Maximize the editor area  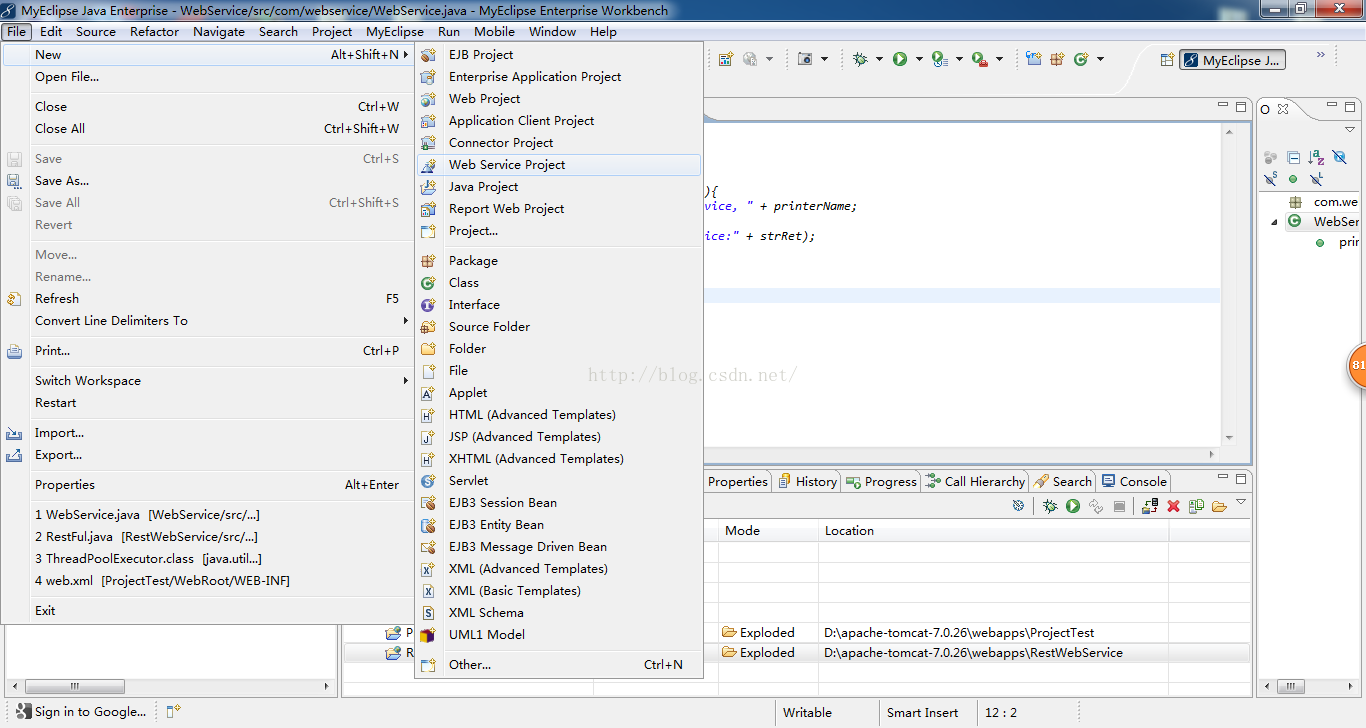pos(1241,106)
